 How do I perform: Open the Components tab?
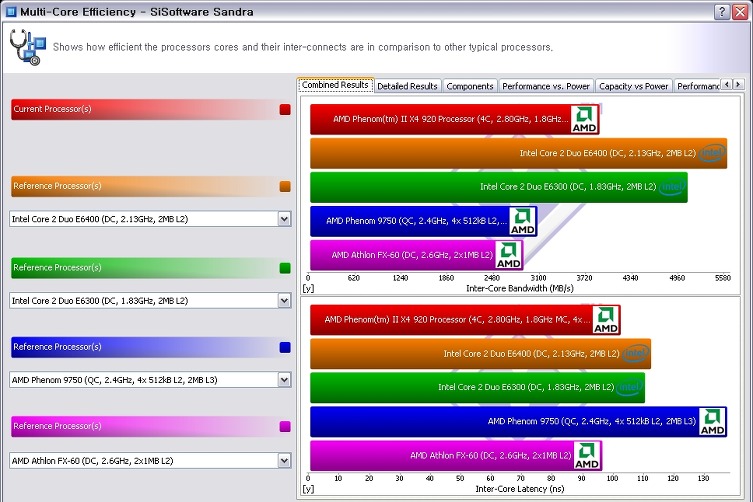point(470,86)
